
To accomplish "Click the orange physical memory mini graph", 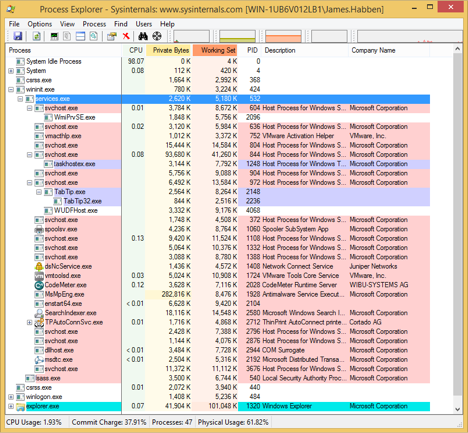I will [x=283, y=36].
